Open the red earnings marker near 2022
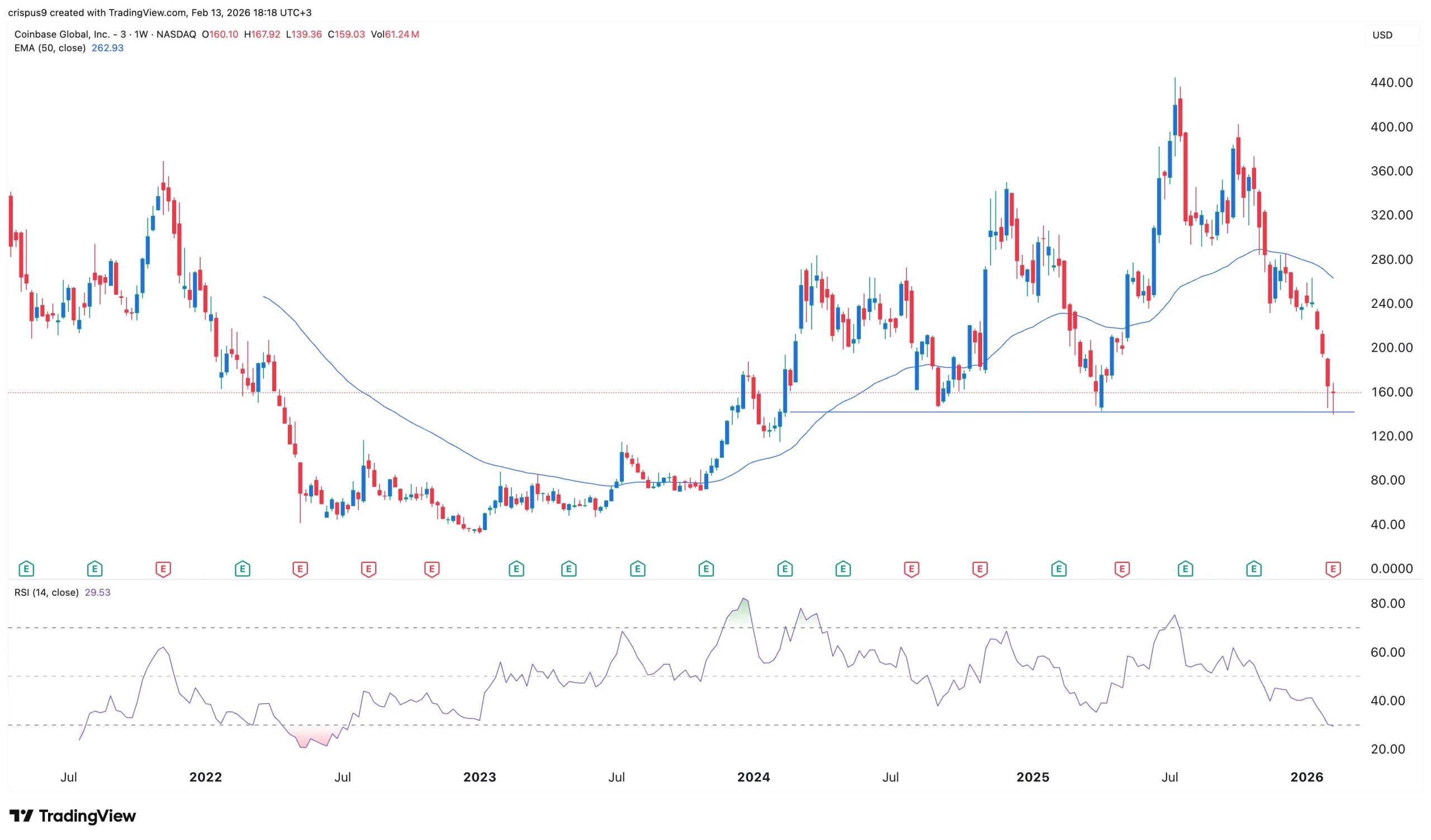The image size is (1431, 840). click(163, 568)
